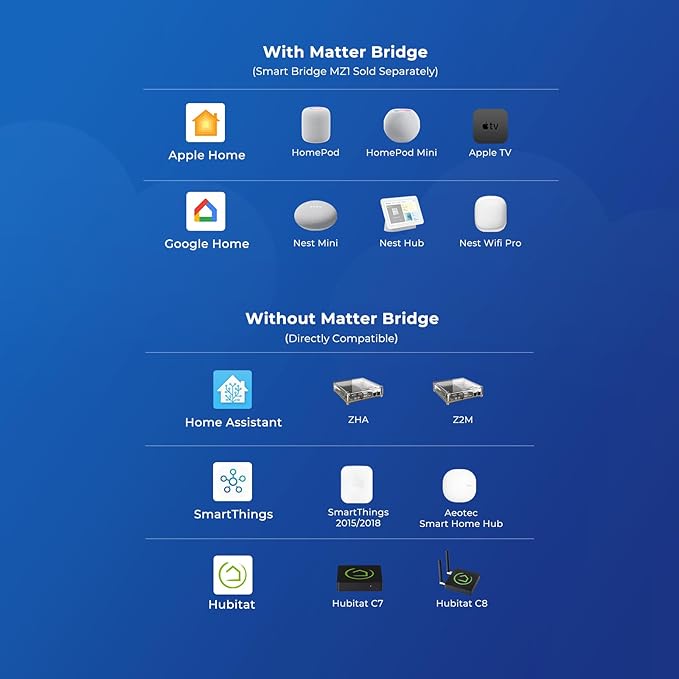
Task: Select the HomePod Mini image
Action: 401,125
